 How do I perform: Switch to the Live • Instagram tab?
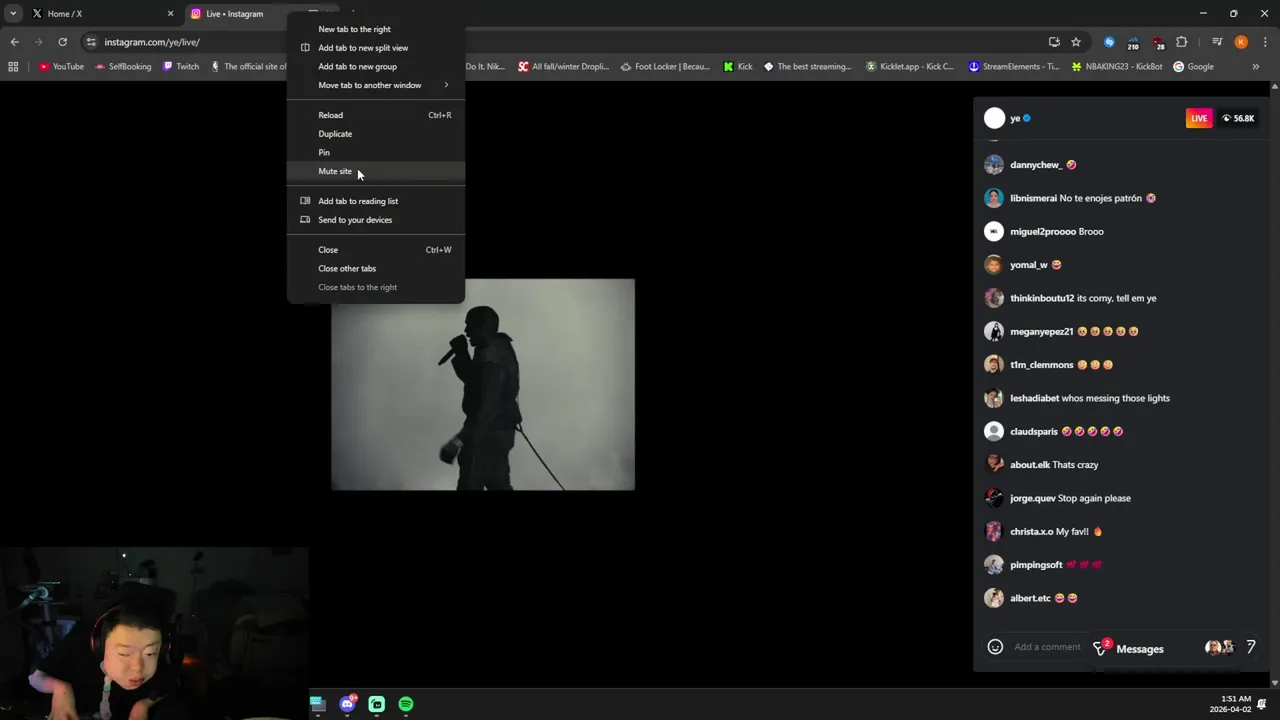[x=235, y=14]
